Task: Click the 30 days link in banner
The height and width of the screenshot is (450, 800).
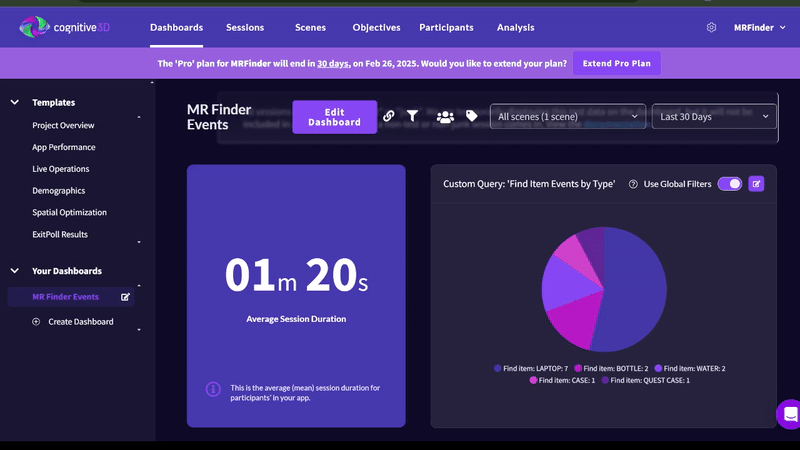Action: (333, 64)
